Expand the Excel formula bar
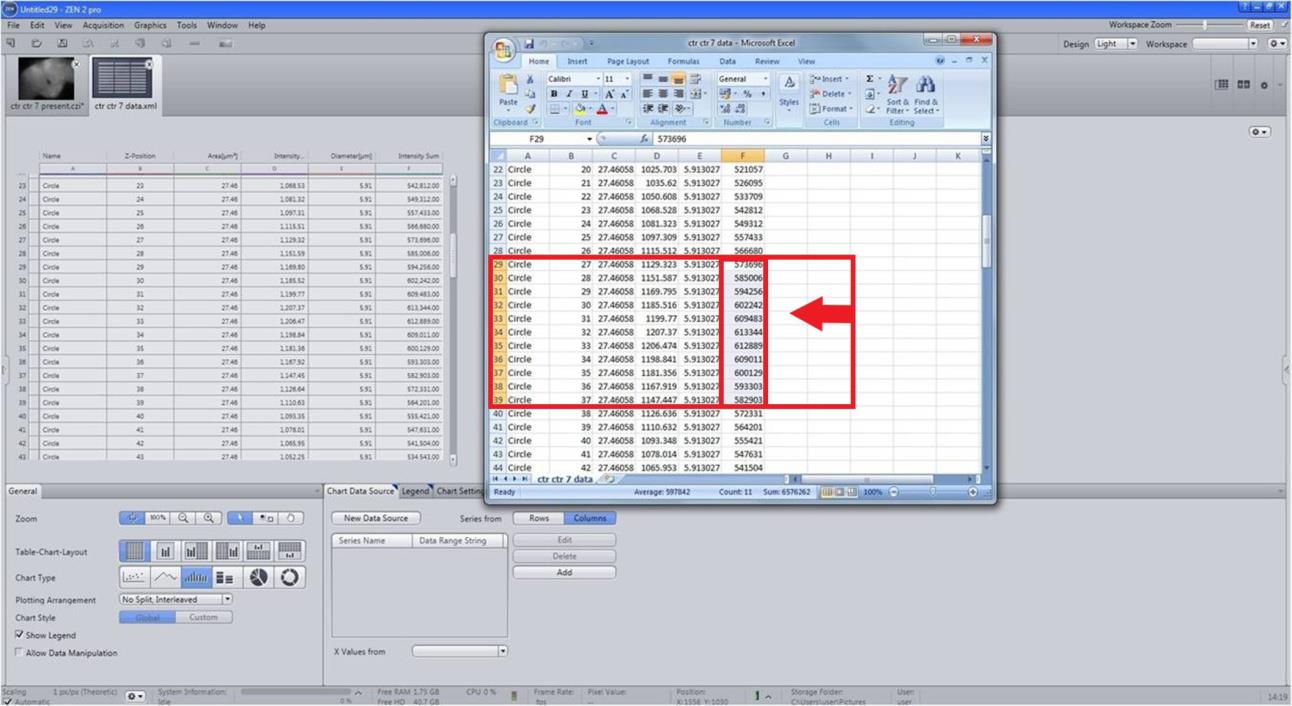This screenshot has width=1292, height=706. [x=986, y=139]
